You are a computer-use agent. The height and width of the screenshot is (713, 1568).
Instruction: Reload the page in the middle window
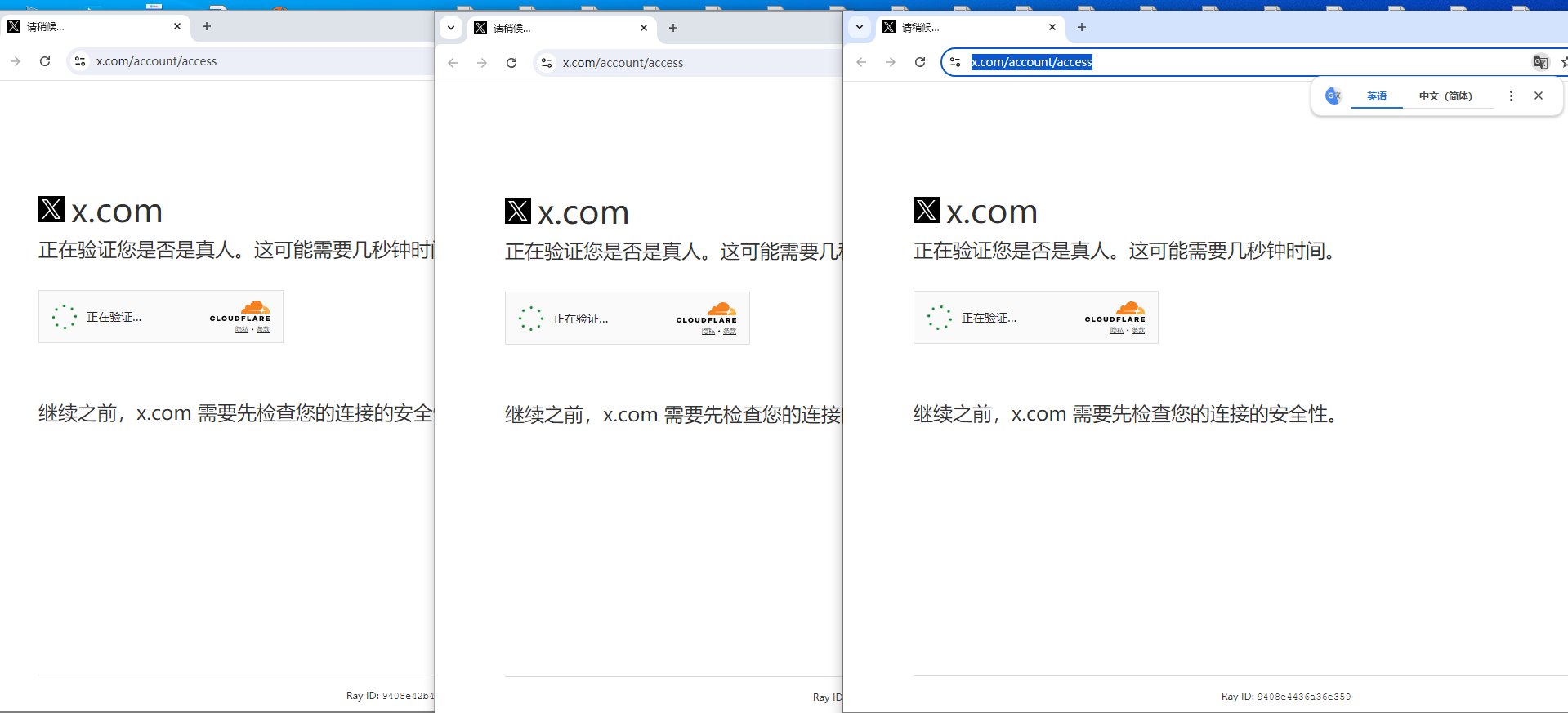pos(511,63)
